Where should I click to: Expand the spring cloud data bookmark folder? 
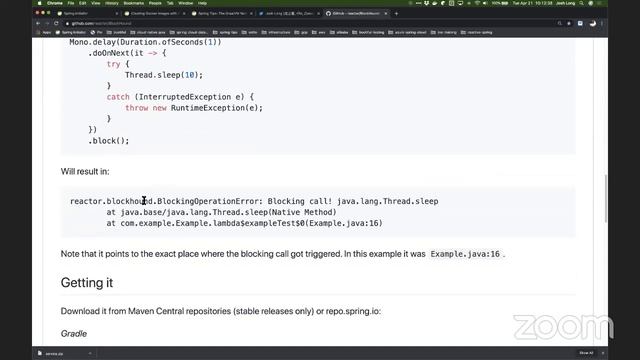[x=189, y=32]
